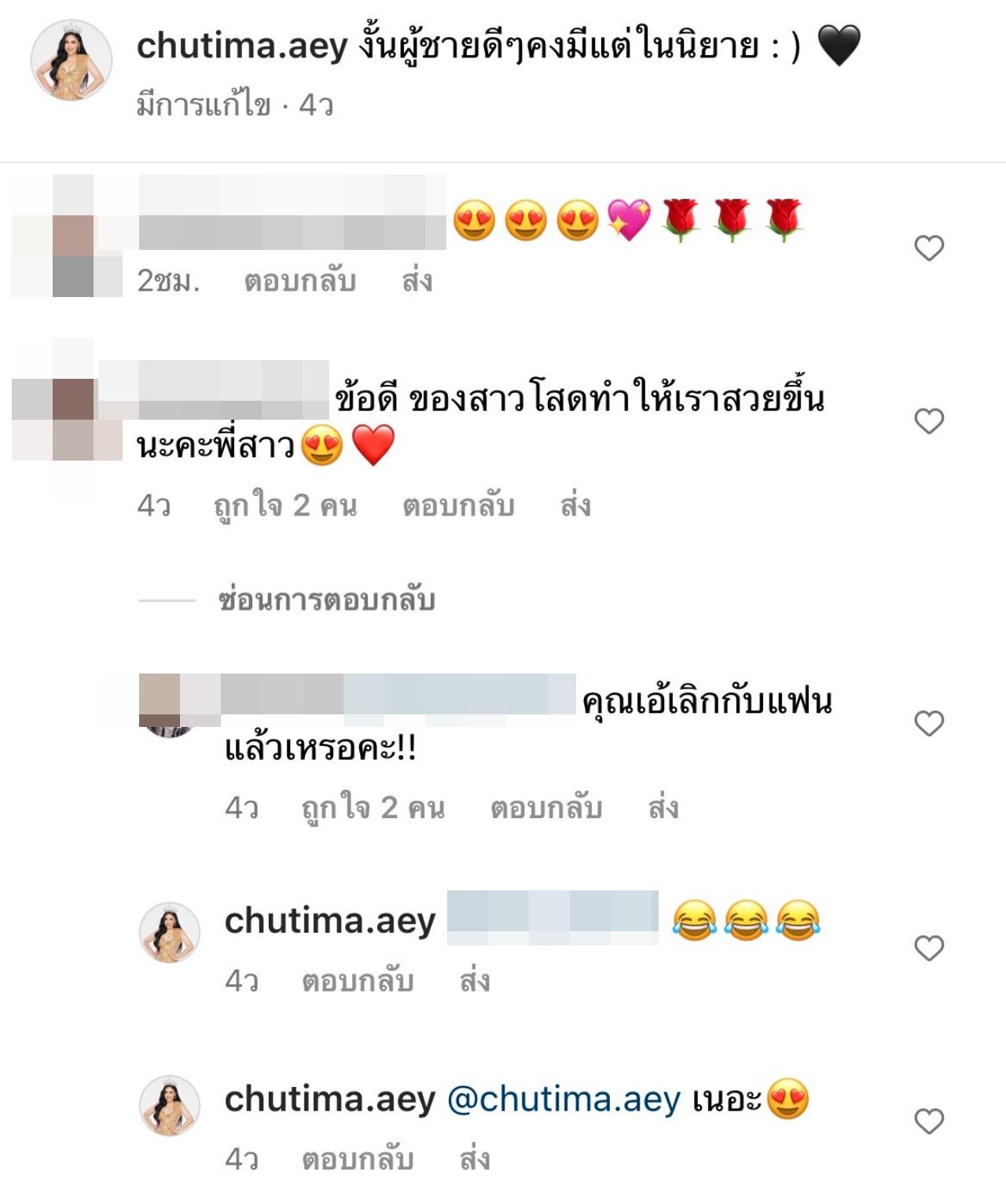Like the chutima.aey เนอะ reply heart icon
Screen dimensions: 1006x1204
(x=929, y=1121)
